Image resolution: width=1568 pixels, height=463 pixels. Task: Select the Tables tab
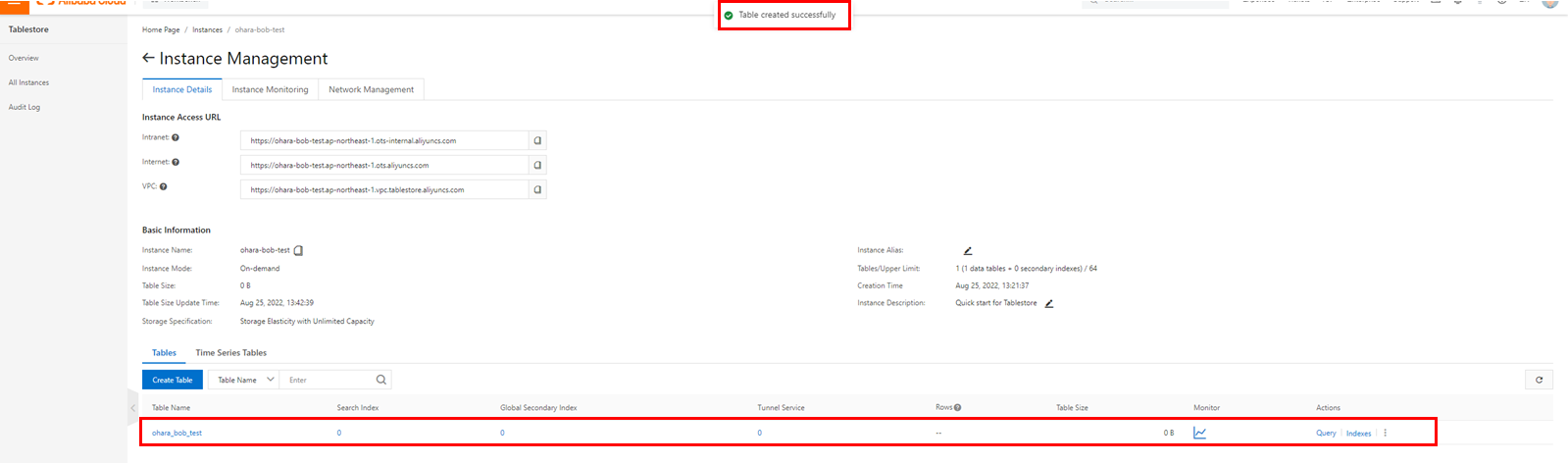pos(164,352)
